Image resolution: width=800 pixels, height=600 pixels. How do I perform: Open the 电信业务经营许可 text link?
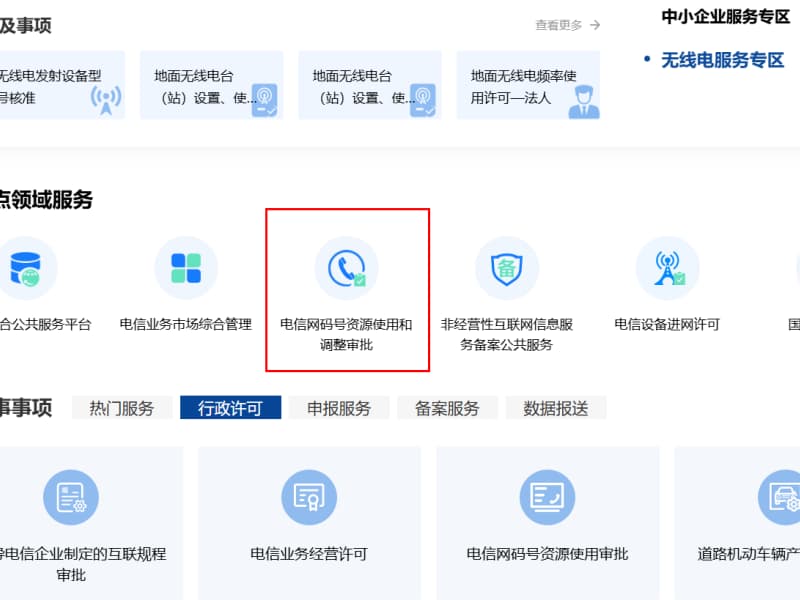coord(309,554)
